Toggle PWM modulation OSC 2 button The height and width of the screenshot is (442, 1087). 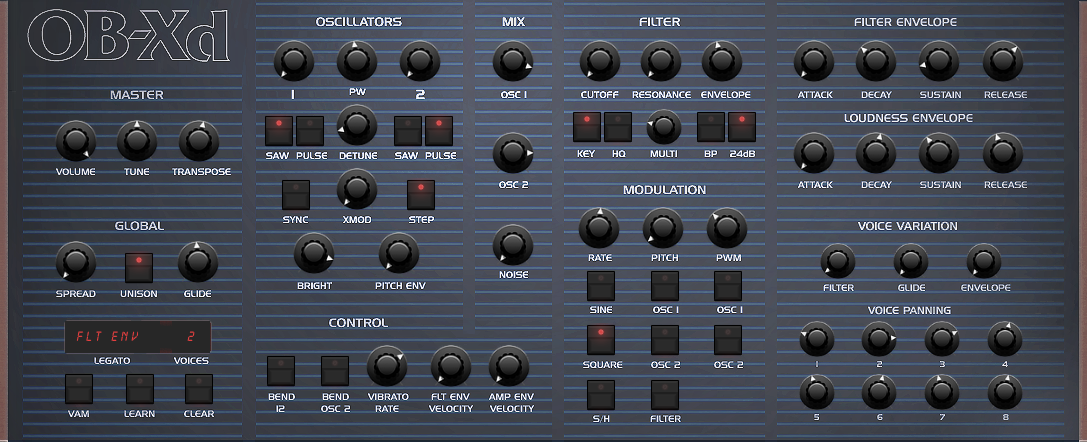pyautogui.click(x=728, y=339)
